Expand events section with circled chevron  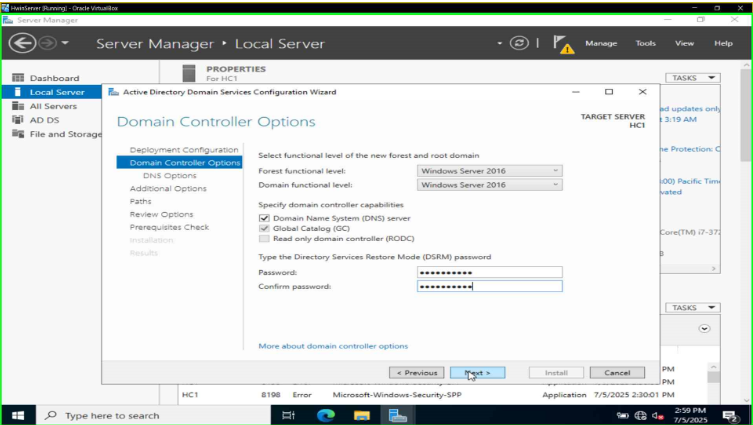point(704,328)
